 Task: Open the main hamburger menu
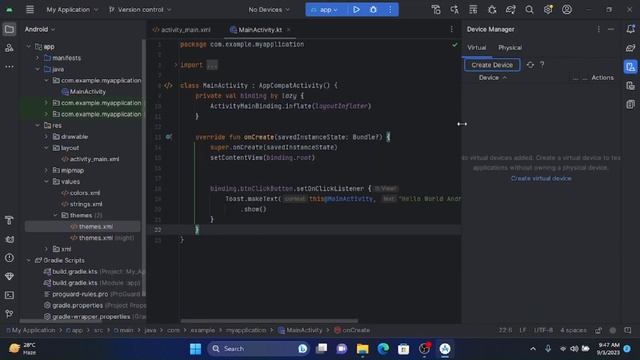(x=30, y=9)
